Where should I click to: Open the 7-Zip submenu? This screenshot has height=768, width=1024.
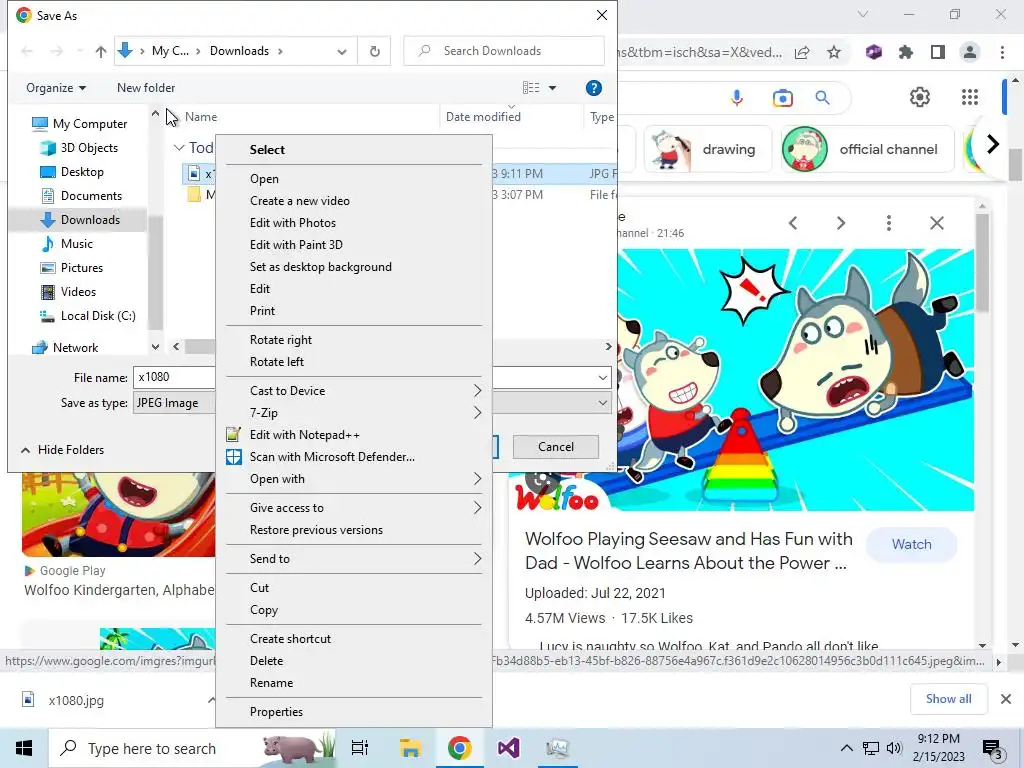pos(353,413)
